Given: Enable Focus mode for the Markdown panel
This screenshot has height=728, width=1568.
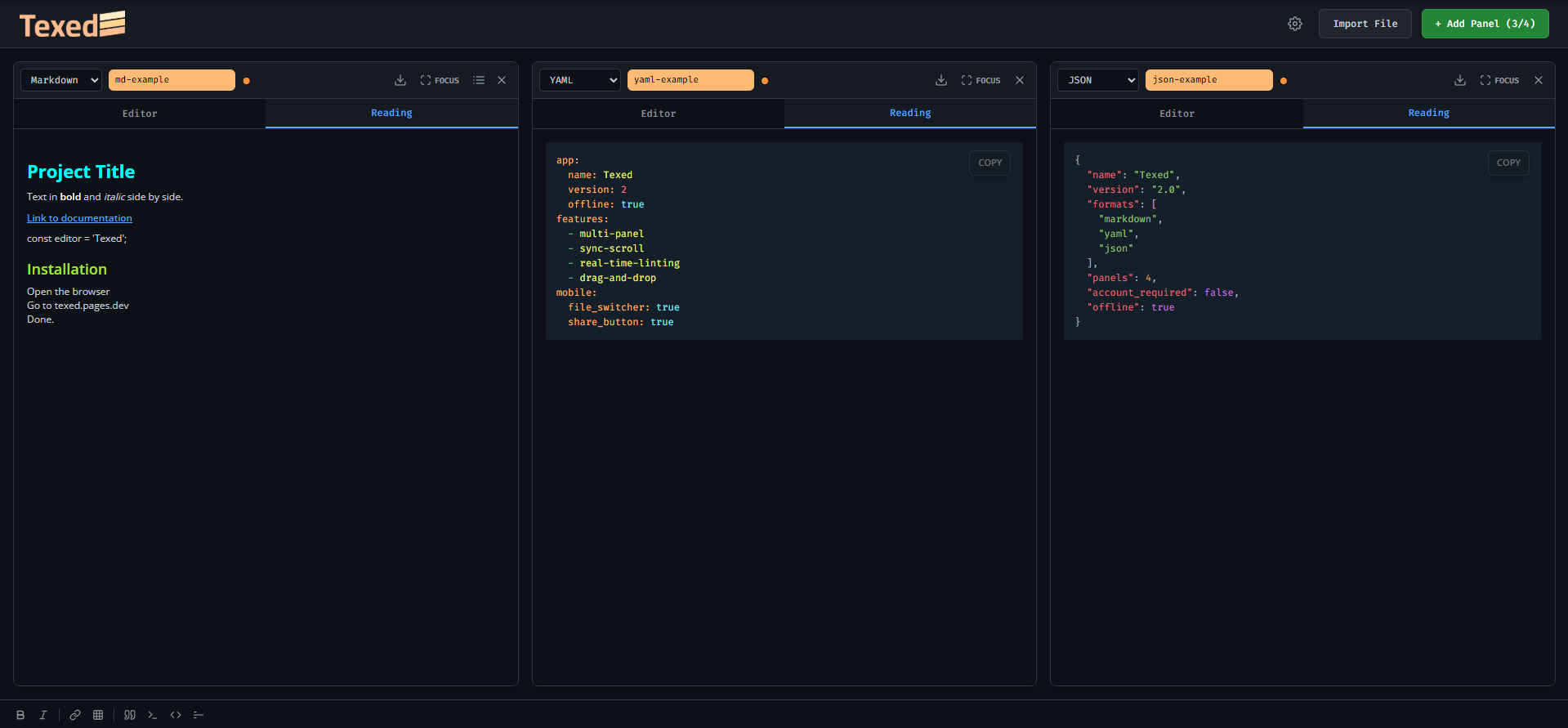Looking at the screenshot, I should click(440, 80).
